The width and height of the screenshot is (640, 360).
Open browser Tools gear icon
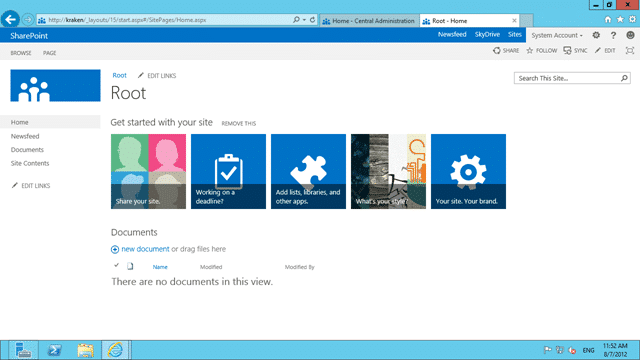tap(632, 19)
